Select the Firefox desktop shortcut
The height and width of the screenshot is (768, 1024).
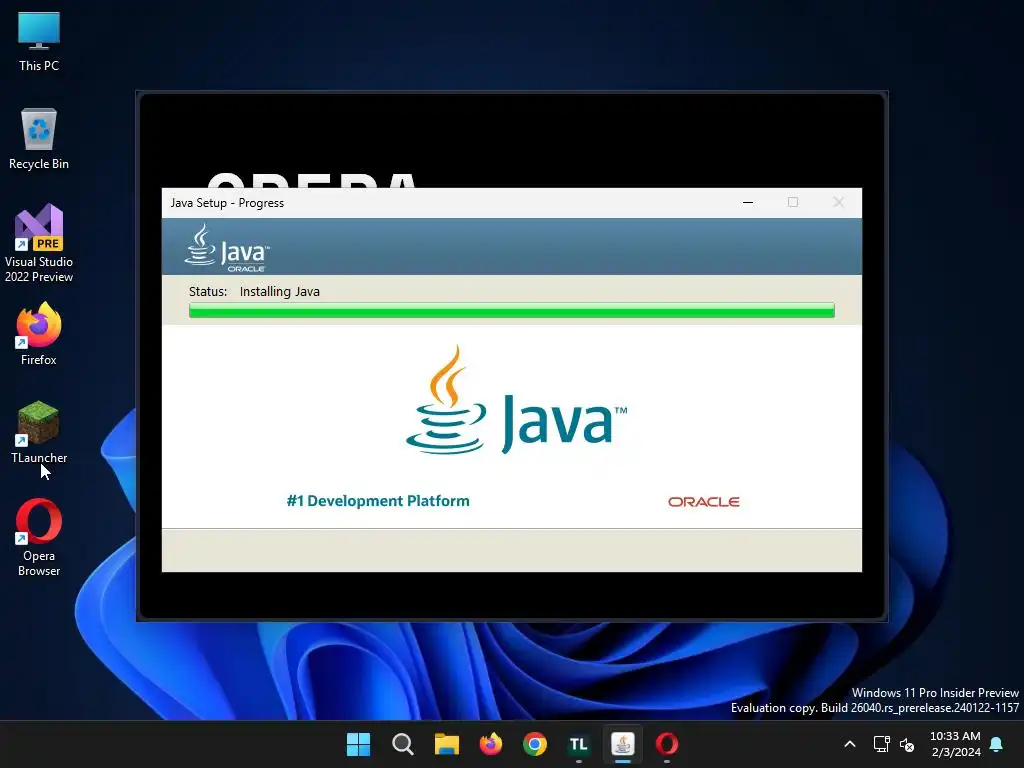(39, 334)
